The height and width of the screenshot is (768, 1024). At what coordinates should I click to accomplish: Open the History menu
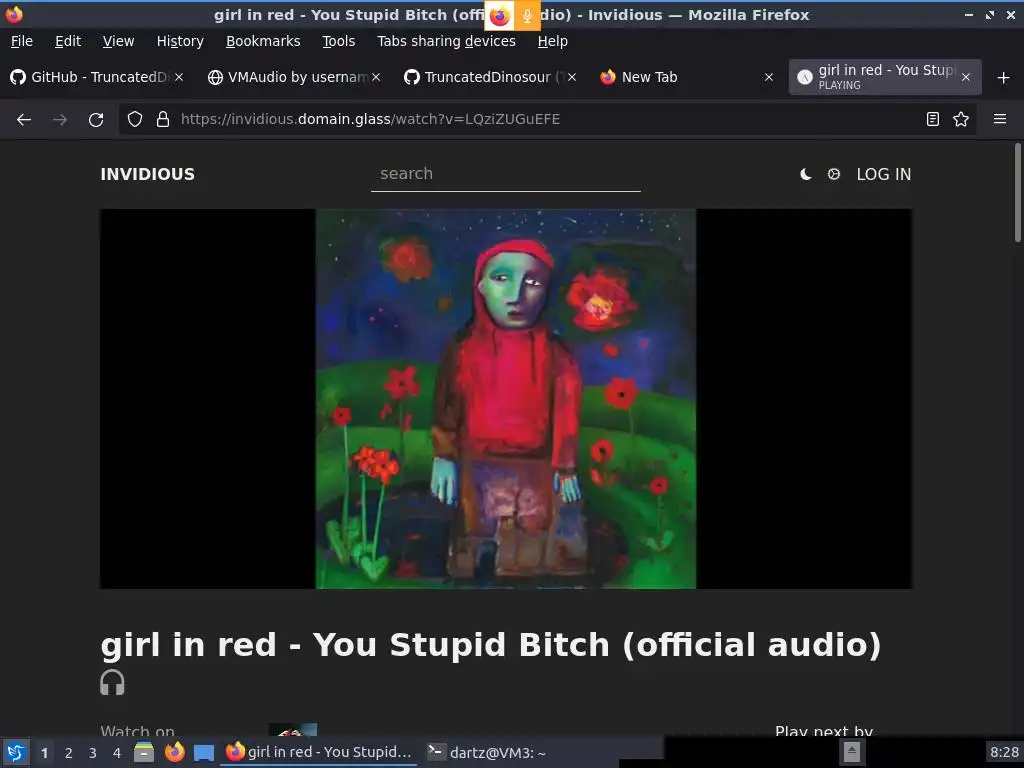click(180, 41)
